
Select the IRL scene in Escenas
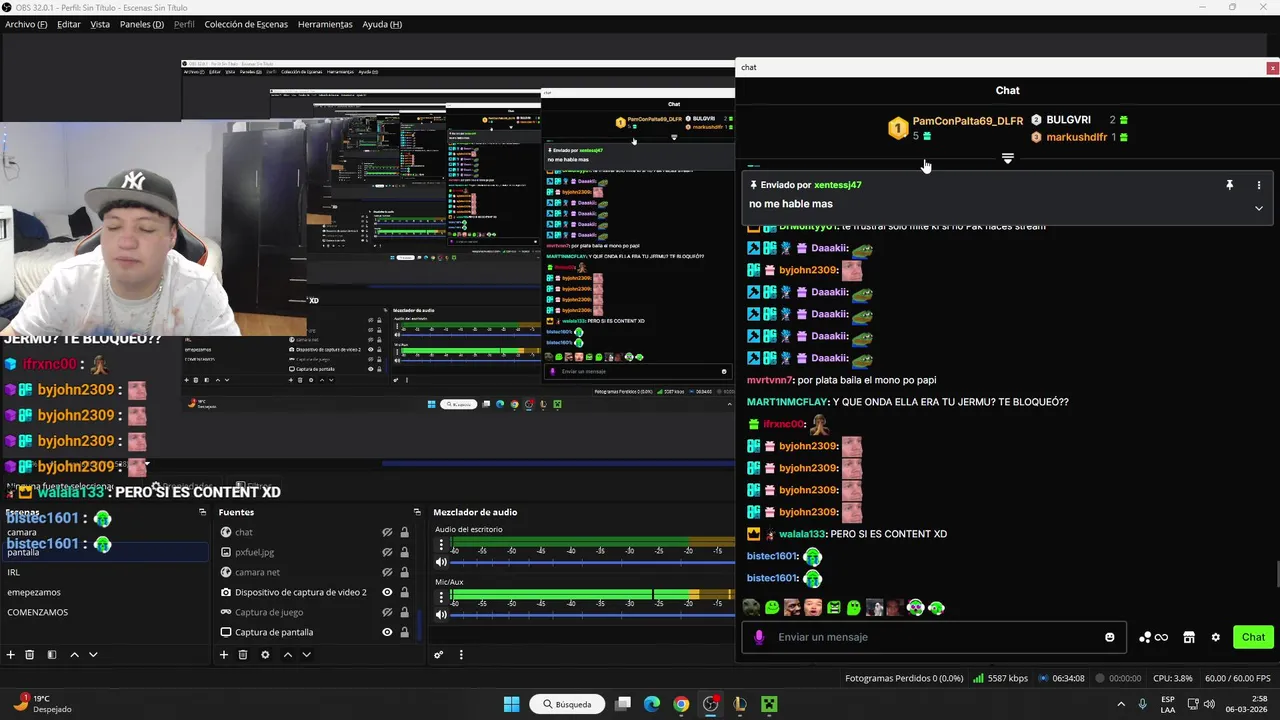click(105, 572)
